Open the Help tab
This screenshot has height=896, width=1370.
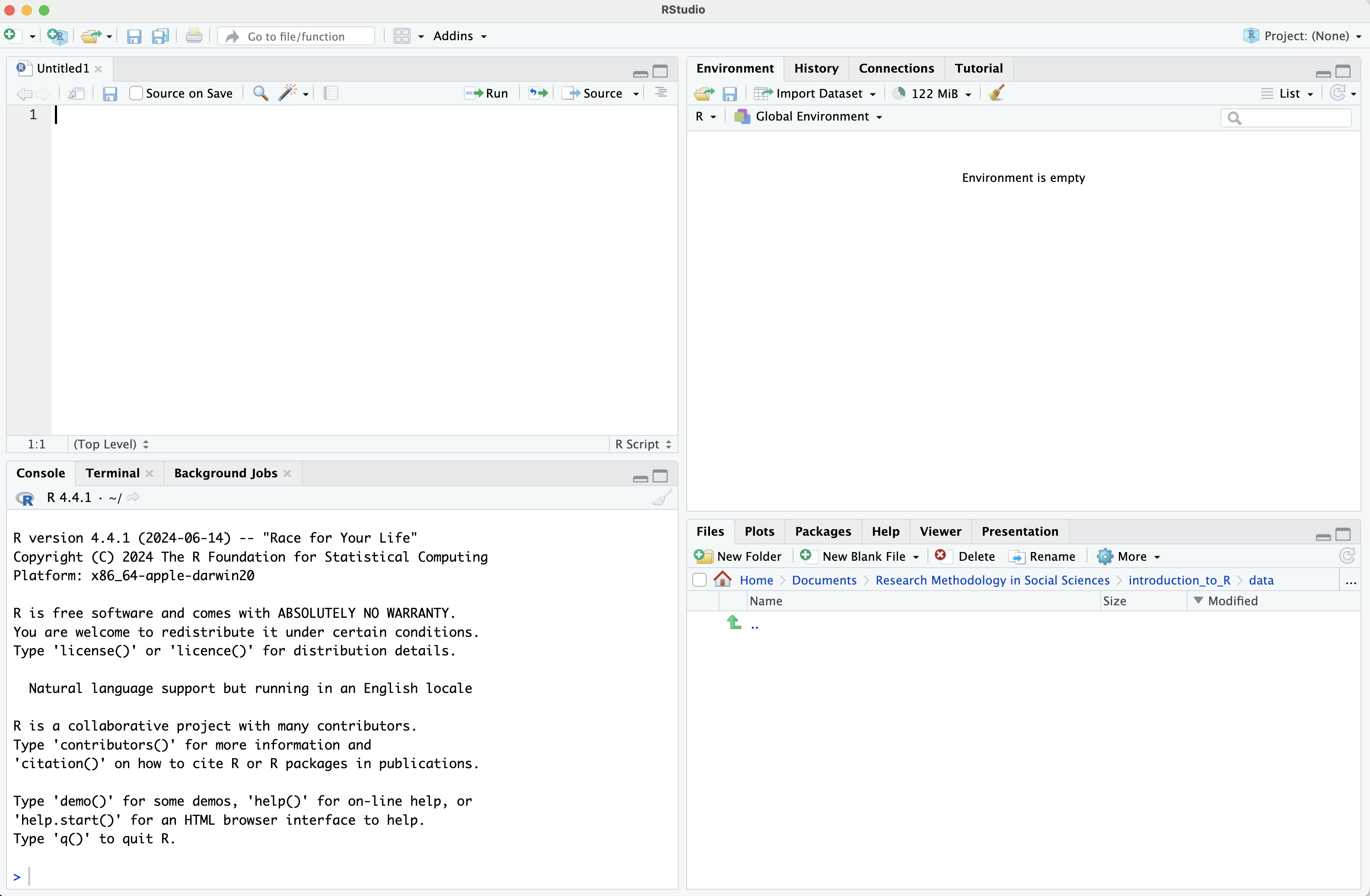coord(886,531)
